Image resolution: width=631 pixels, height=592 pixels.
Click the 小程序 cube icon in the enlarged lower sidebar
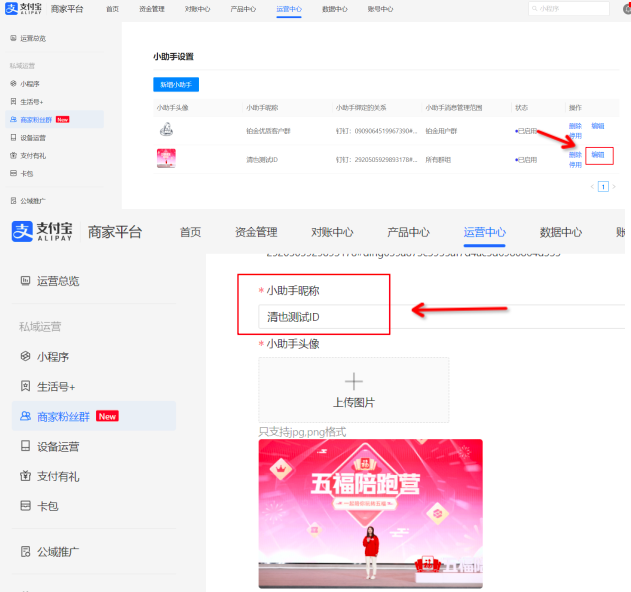(26, 356)
